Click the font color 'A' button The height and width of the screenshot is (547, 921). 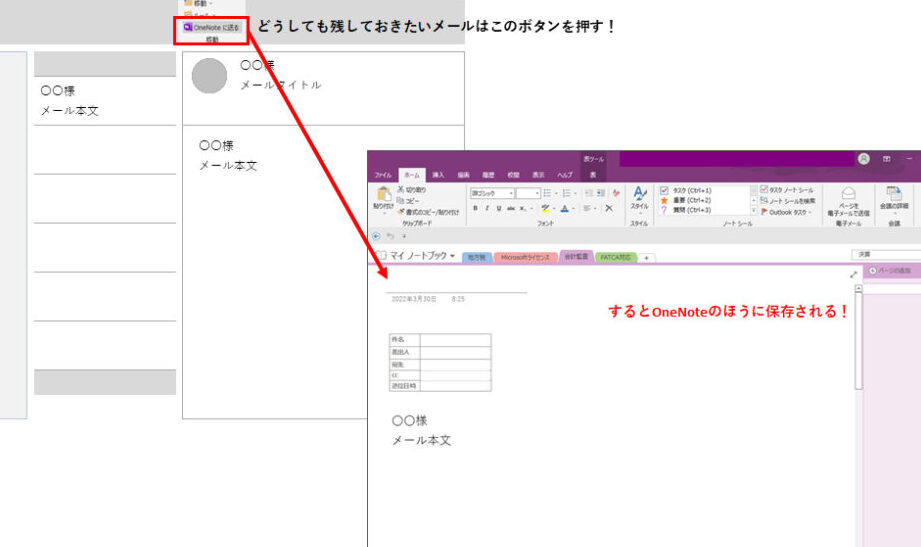point(564,209)
